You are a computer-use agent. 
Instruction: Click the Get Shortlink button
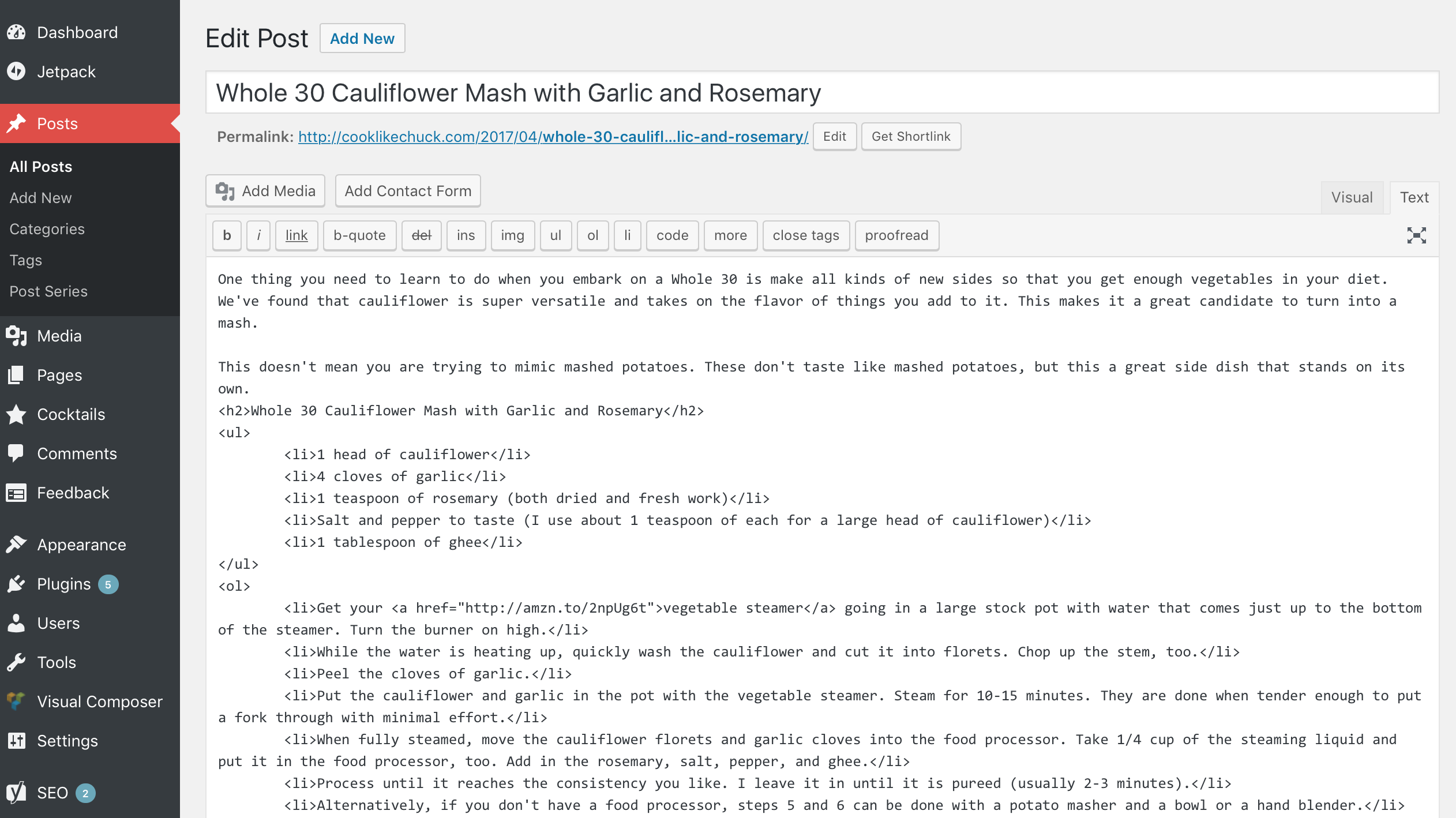910,136
